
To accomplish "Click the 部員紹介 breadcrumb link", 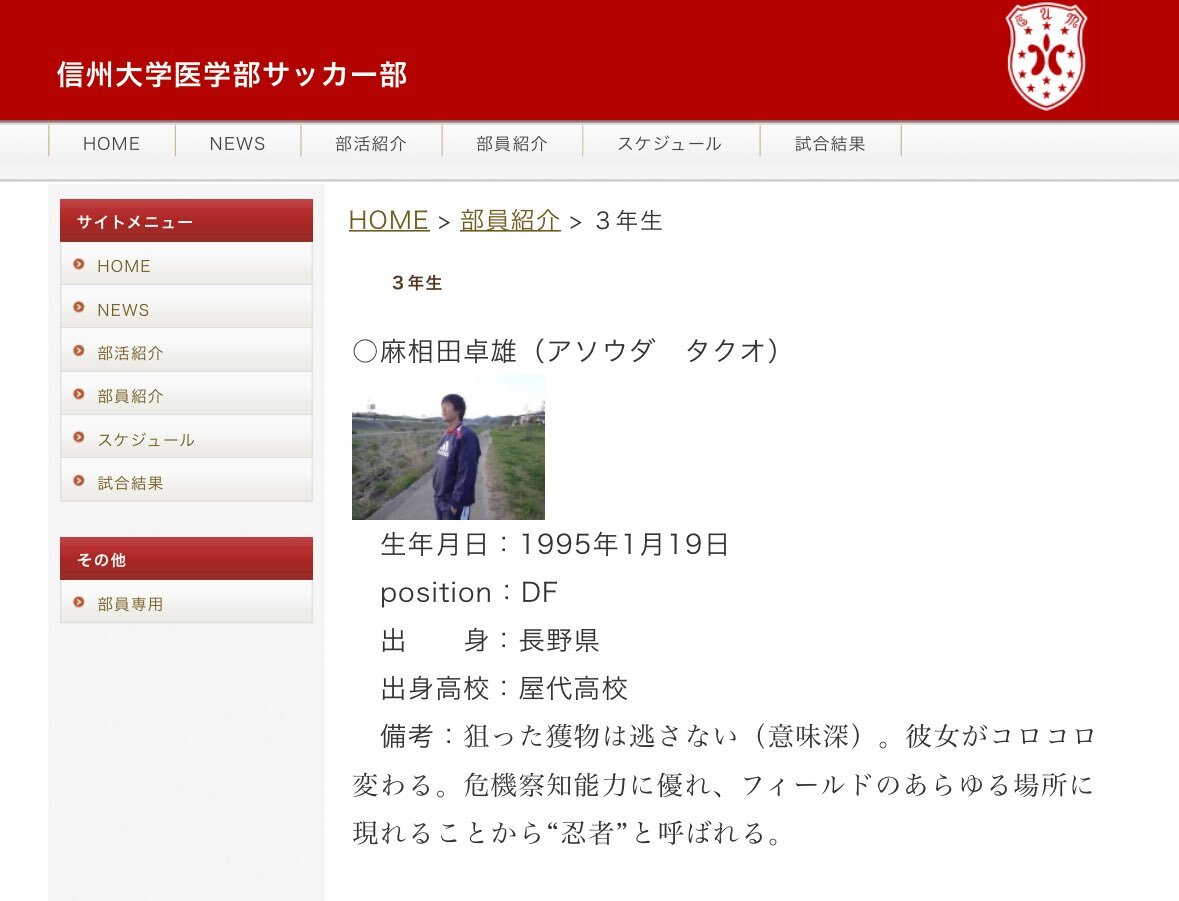I will coord(509,221).
